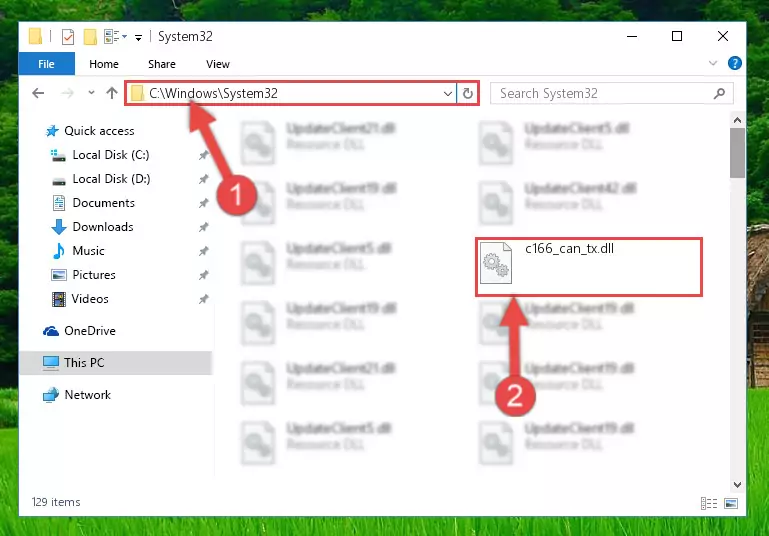
Task: Select OneDrive in navigation pane
Action: tap(90, 331)
